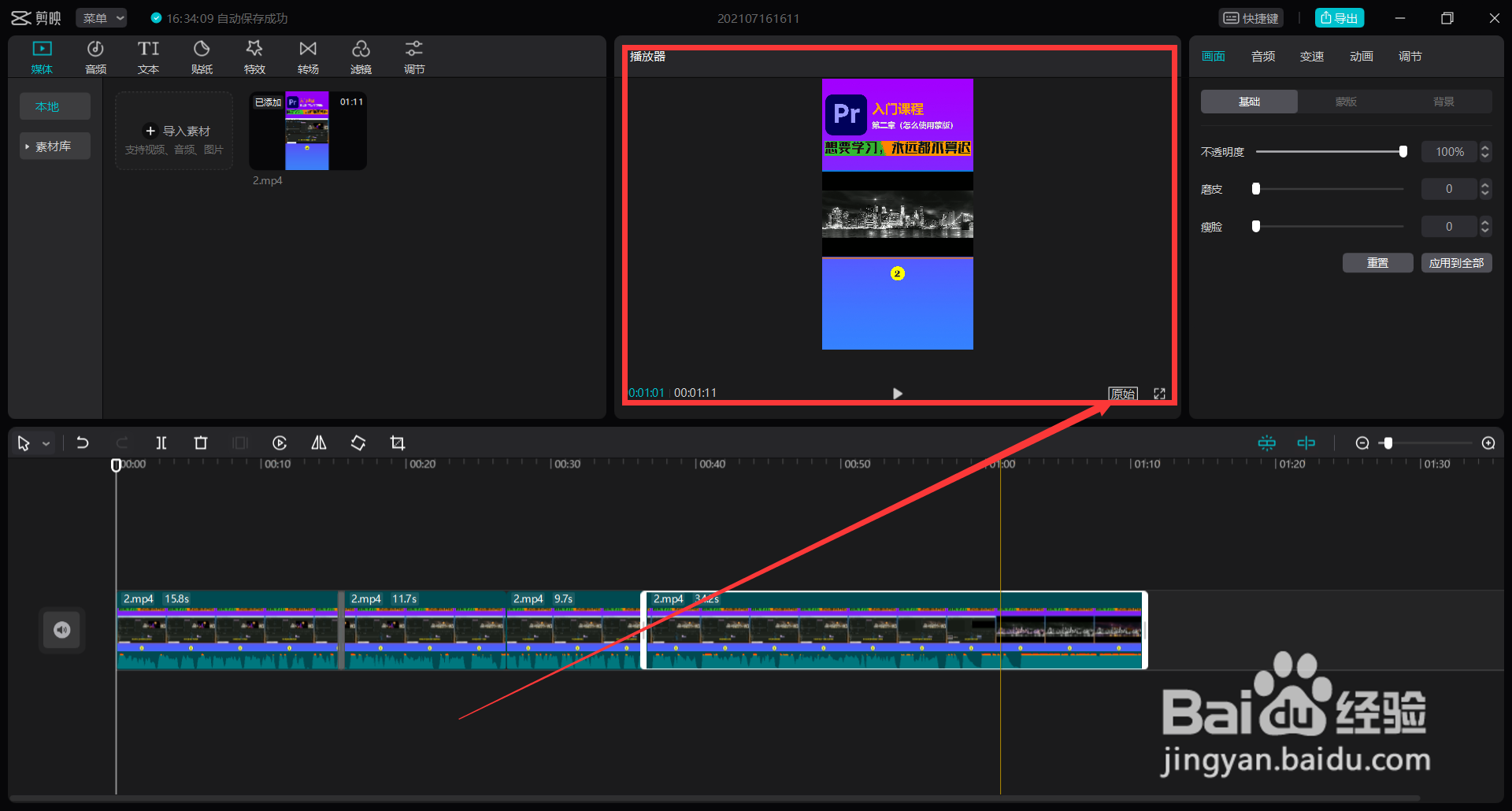Screen dimensions: 1512x811
Task: Open the 调节 adjustment tab in top toolbar
Action: click(414, 57)
